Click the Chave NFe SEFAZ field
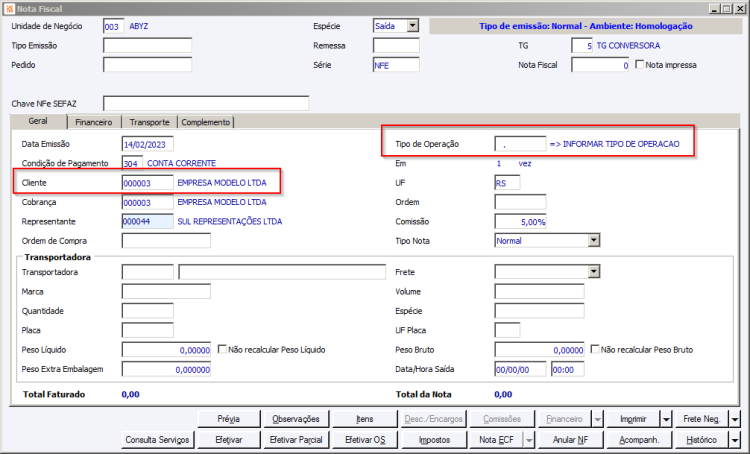The image size is (750, 454). 206,103
